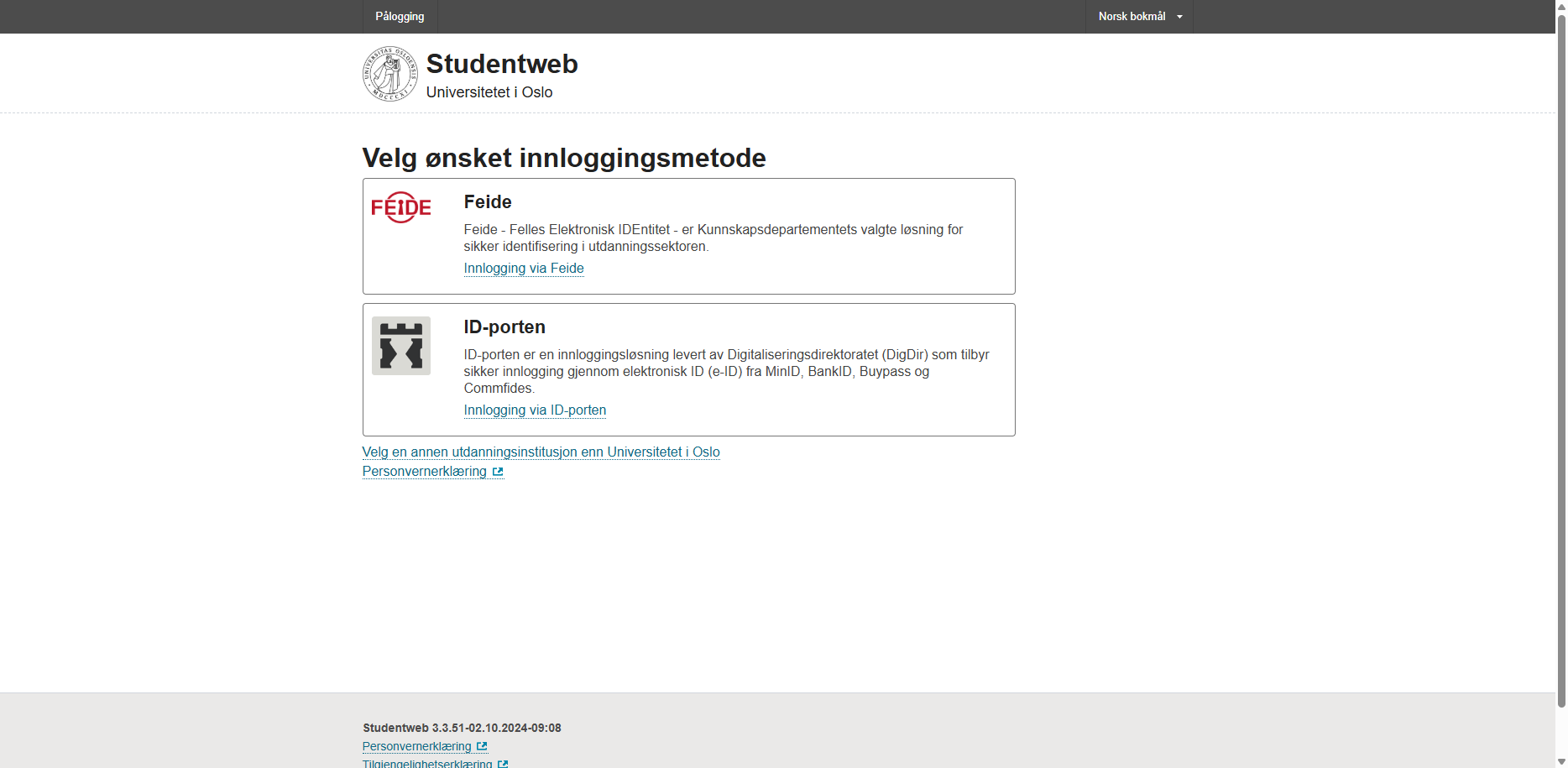The image size is (1568, 768).
Task: Click external-link icon beside Personvernerklæring under login options
Action: tap(498, 472)
